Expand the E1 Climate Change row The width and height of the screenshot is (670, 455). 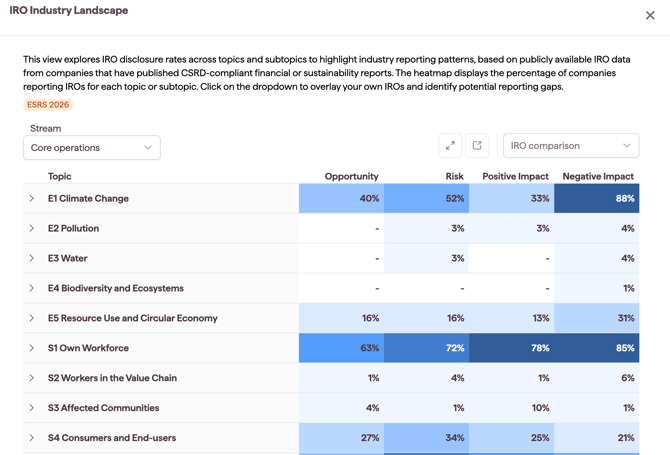click(32, 198)
